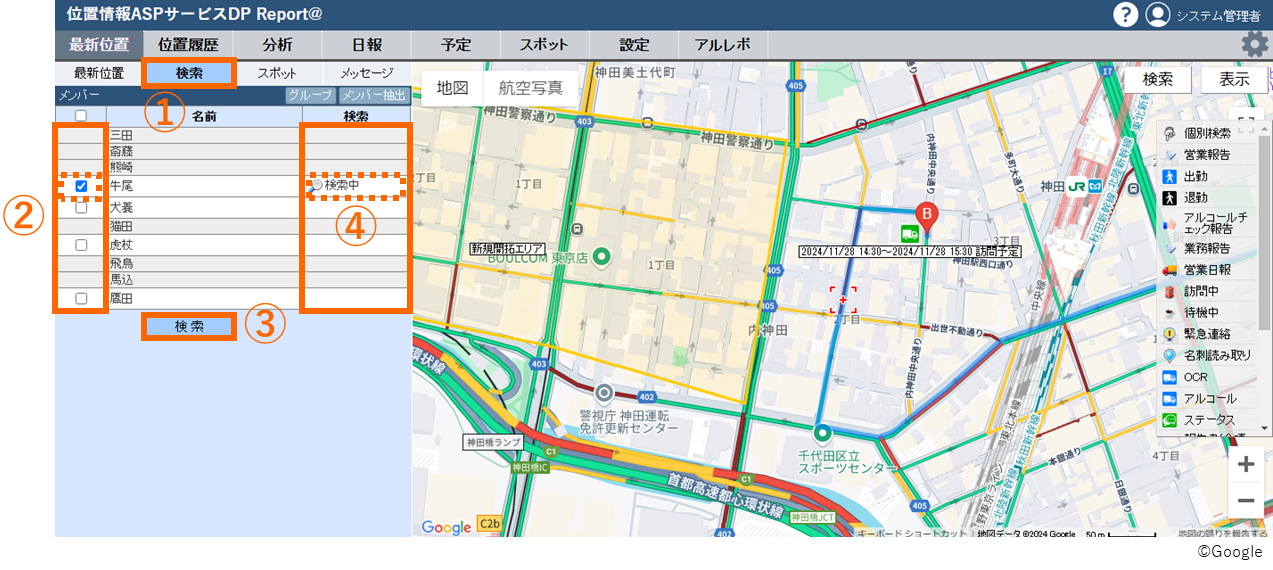The width and height of the screenshot is (1273, 570).
Task: Open the 設定 main tab
Action: point(634,45)
